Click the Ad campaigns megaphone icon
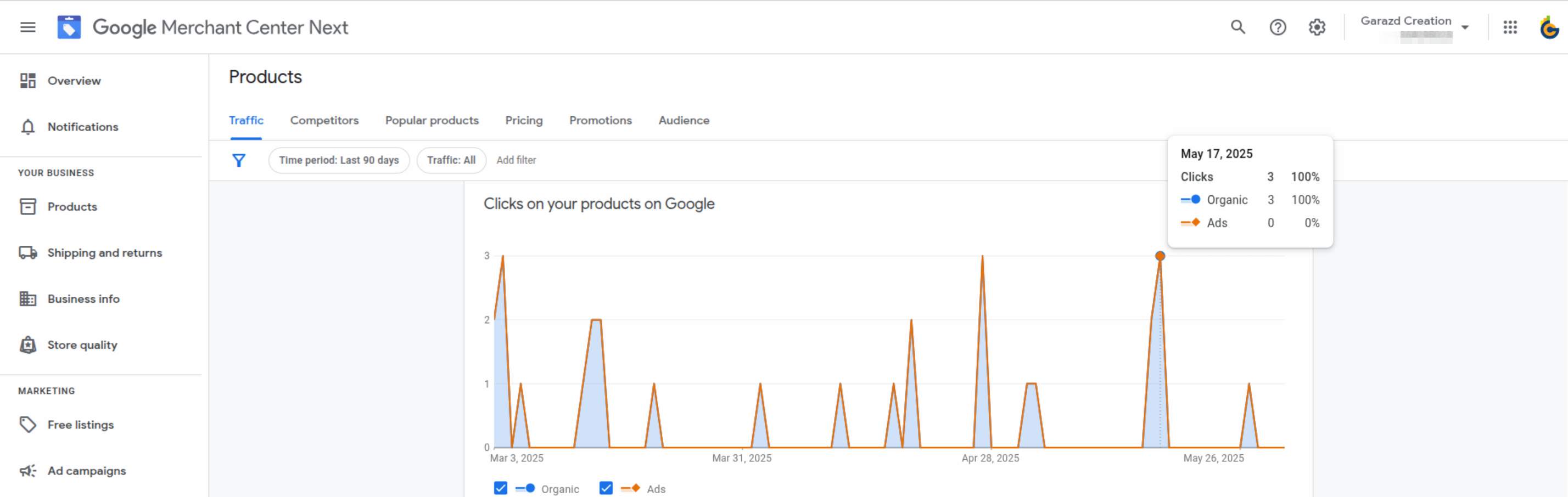The image size is (1568, 497). pyautogui.click(x=28, y=471)
